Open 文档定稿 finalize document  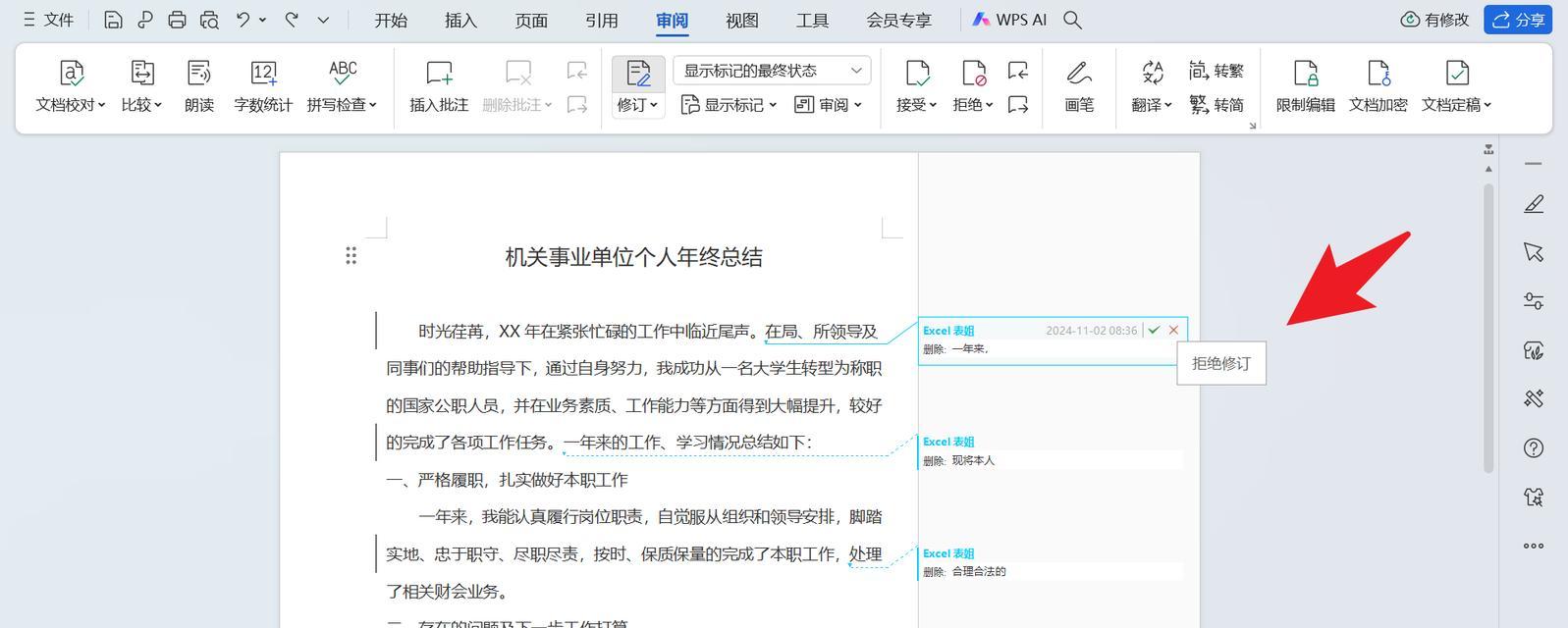pos(1457,86)
